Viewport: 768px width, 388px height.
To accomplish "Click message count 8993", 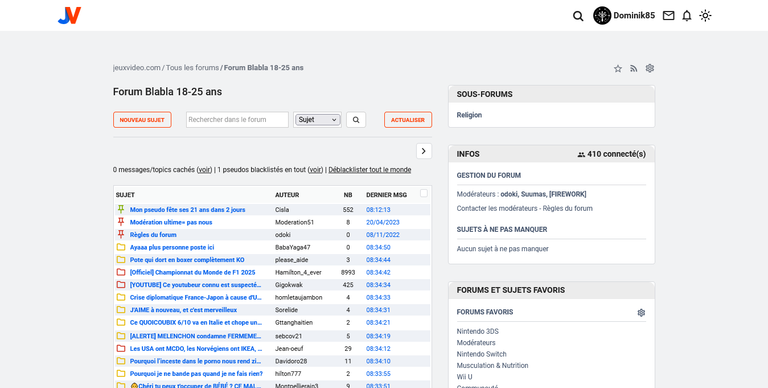I will click(x=348, y=272).
